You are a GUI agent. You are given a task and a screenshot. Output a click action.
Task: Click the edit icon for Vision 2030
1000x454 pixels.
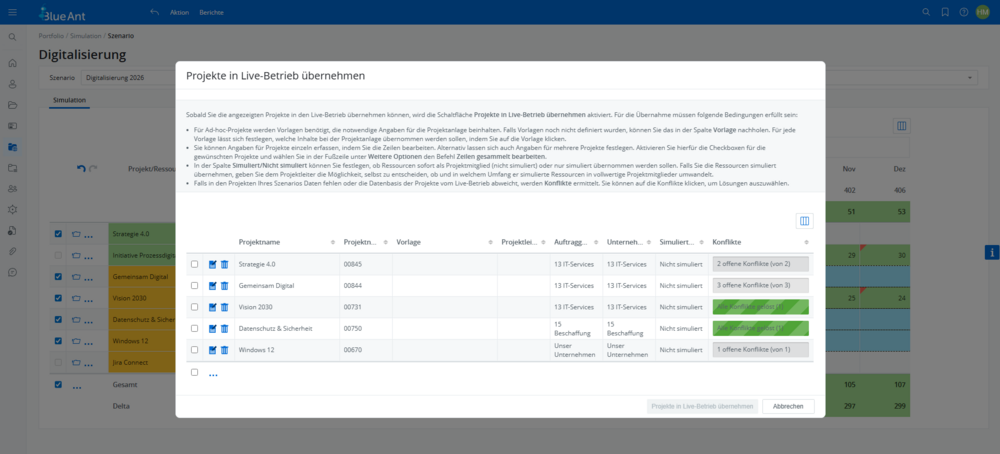click(x=212, y=307)
